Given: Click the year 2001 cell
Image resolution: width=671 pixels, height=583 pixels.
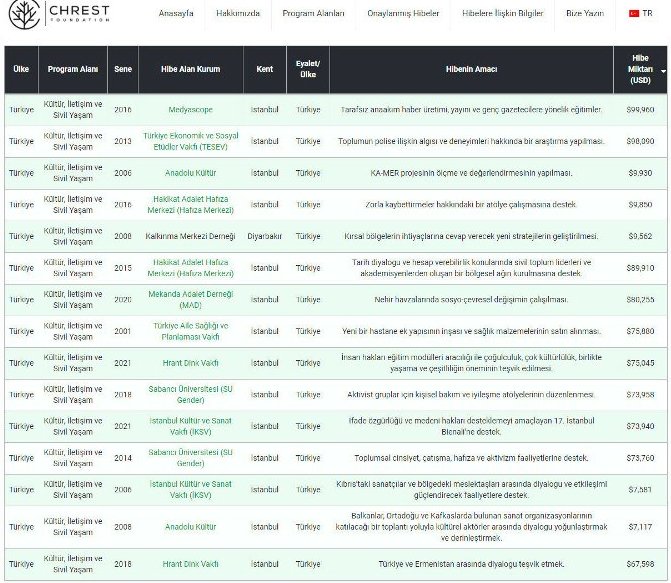Looking at the screenshot, I should click(x=123, y=331).
